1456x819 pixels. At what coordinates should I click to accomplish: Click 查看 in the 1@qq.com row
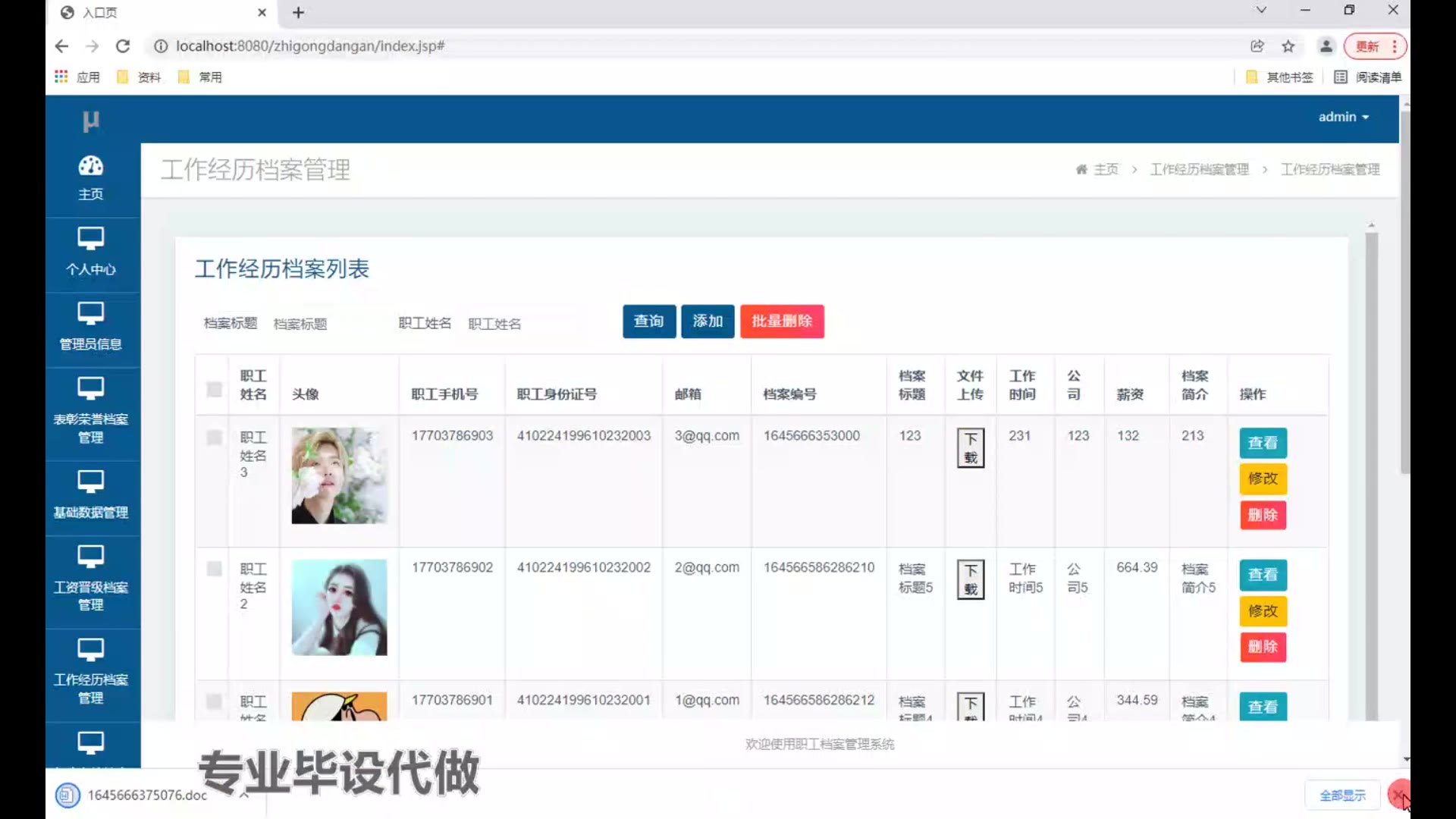pyautogui.click(x=1263, y=707)
